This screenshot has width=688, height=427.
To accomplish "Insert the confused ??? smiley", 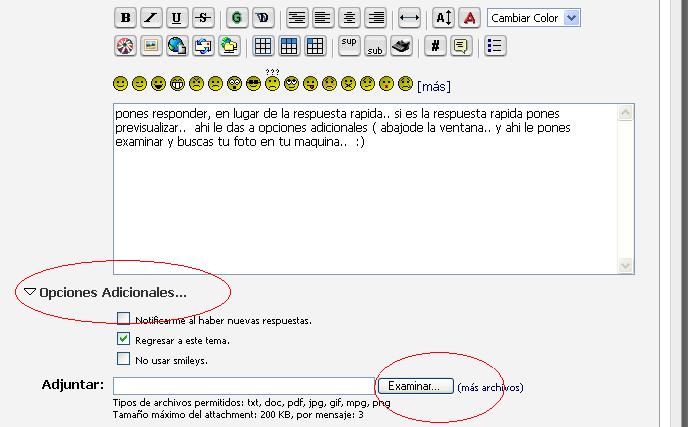I will [272, 80].
